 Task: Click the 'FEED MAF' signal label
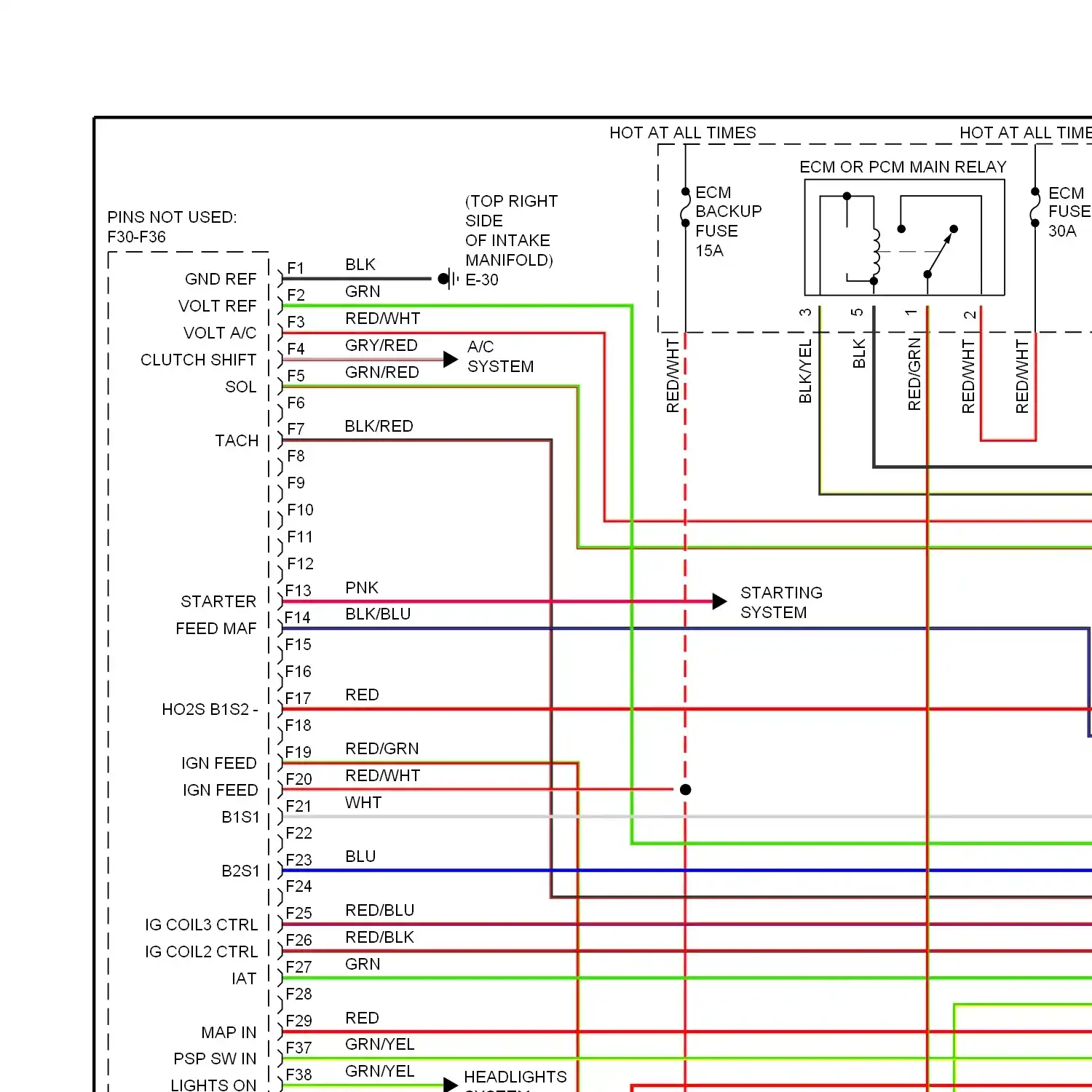(x=215, y=628)
